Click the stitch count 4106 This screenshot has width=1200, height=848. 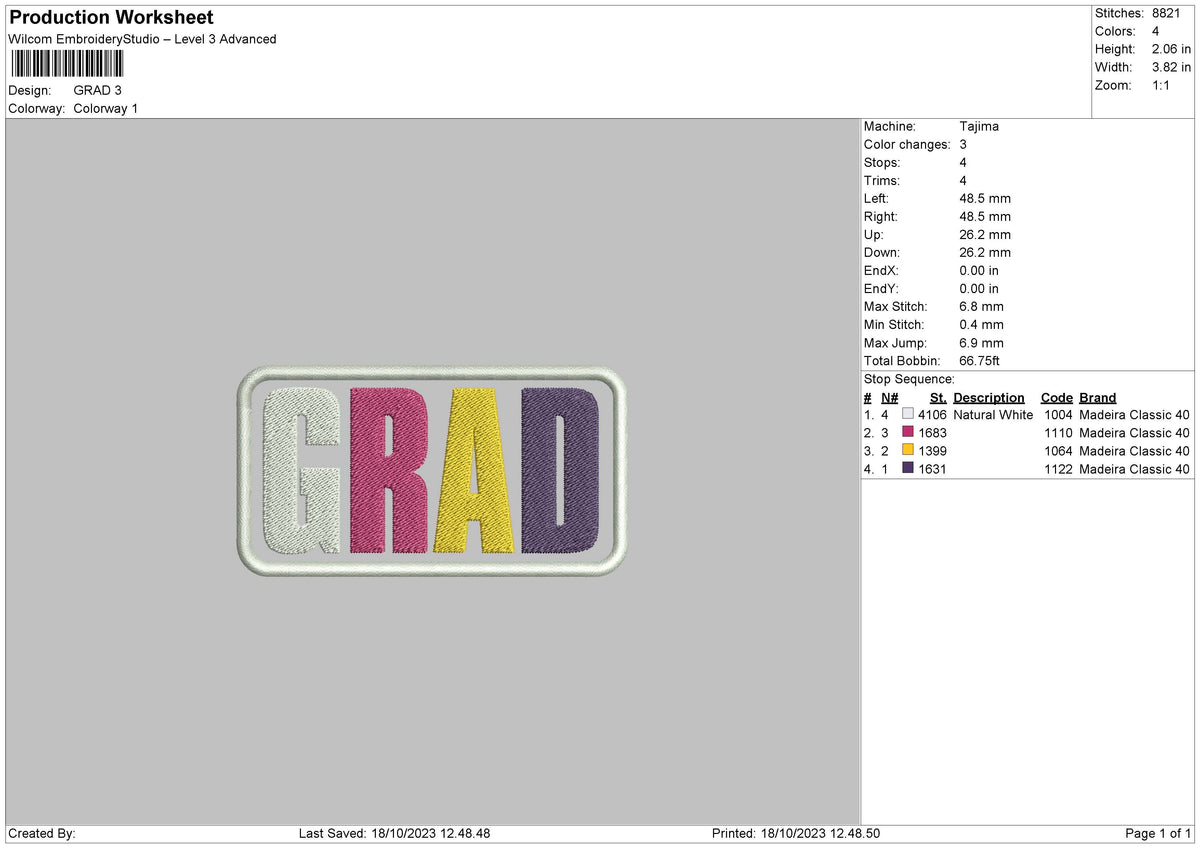point(932,414)
